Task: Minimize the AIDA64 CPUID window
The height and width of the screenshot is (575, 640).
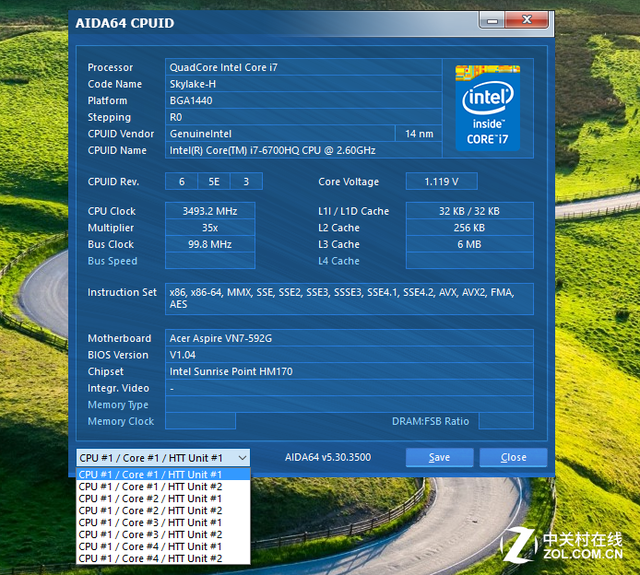Action: [x=492, y=20]
